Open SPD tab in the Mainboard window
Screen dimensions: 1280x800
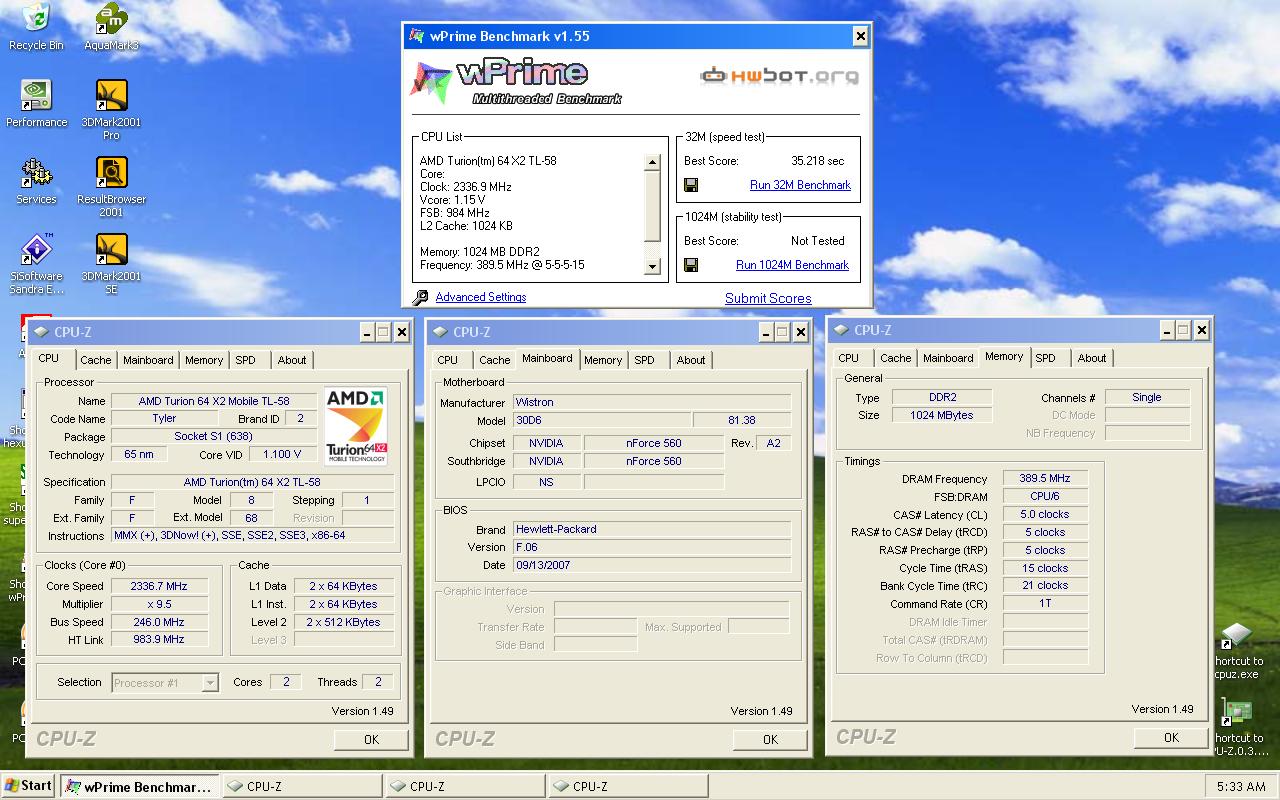tap(645, 360)
